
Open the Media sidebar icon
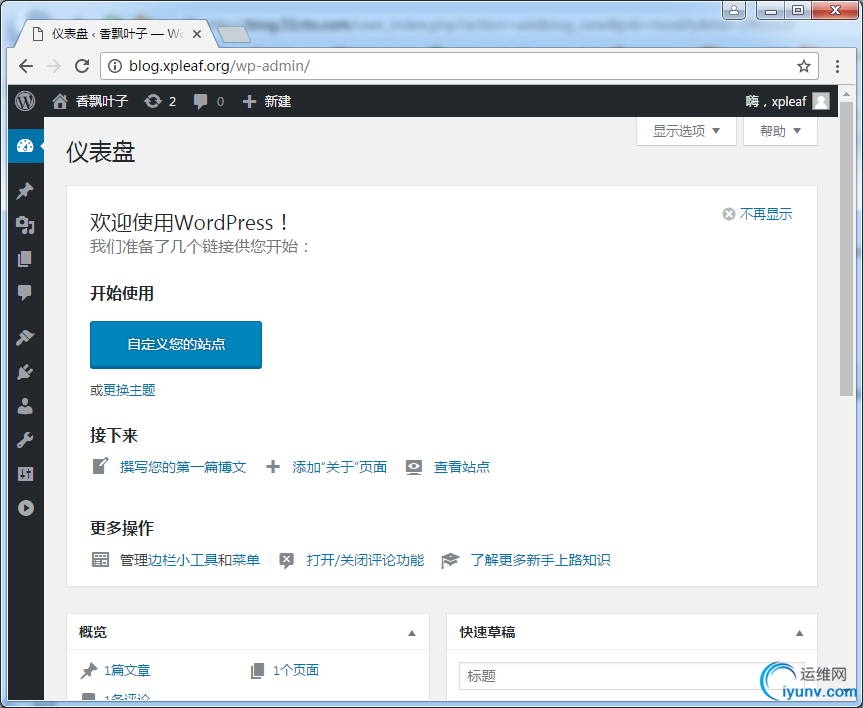click(x=25, y=225)
